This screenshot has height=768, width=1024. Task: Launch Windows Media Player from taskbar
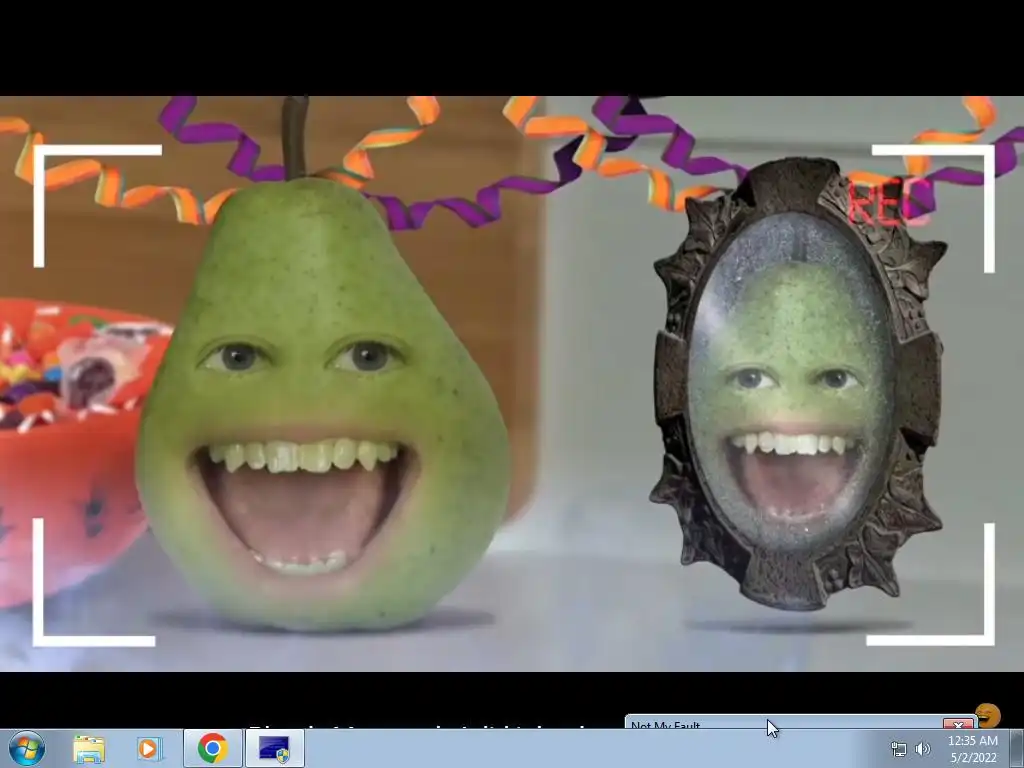click(x=150, y=748)
